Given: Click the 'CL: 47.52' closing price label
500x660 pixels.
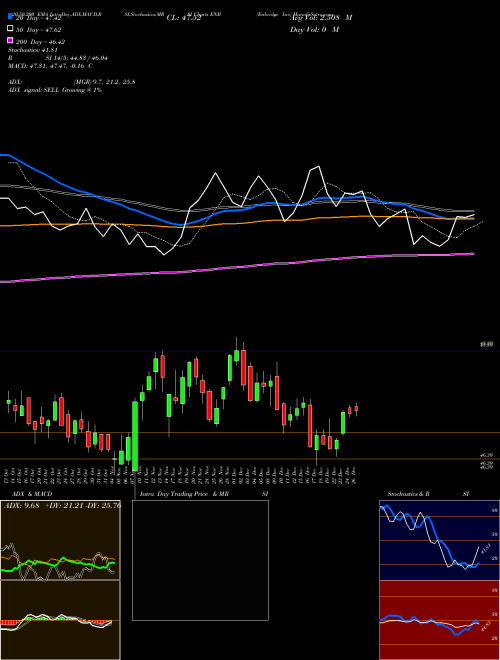Looking at the screenshot, I should (184, 18).
